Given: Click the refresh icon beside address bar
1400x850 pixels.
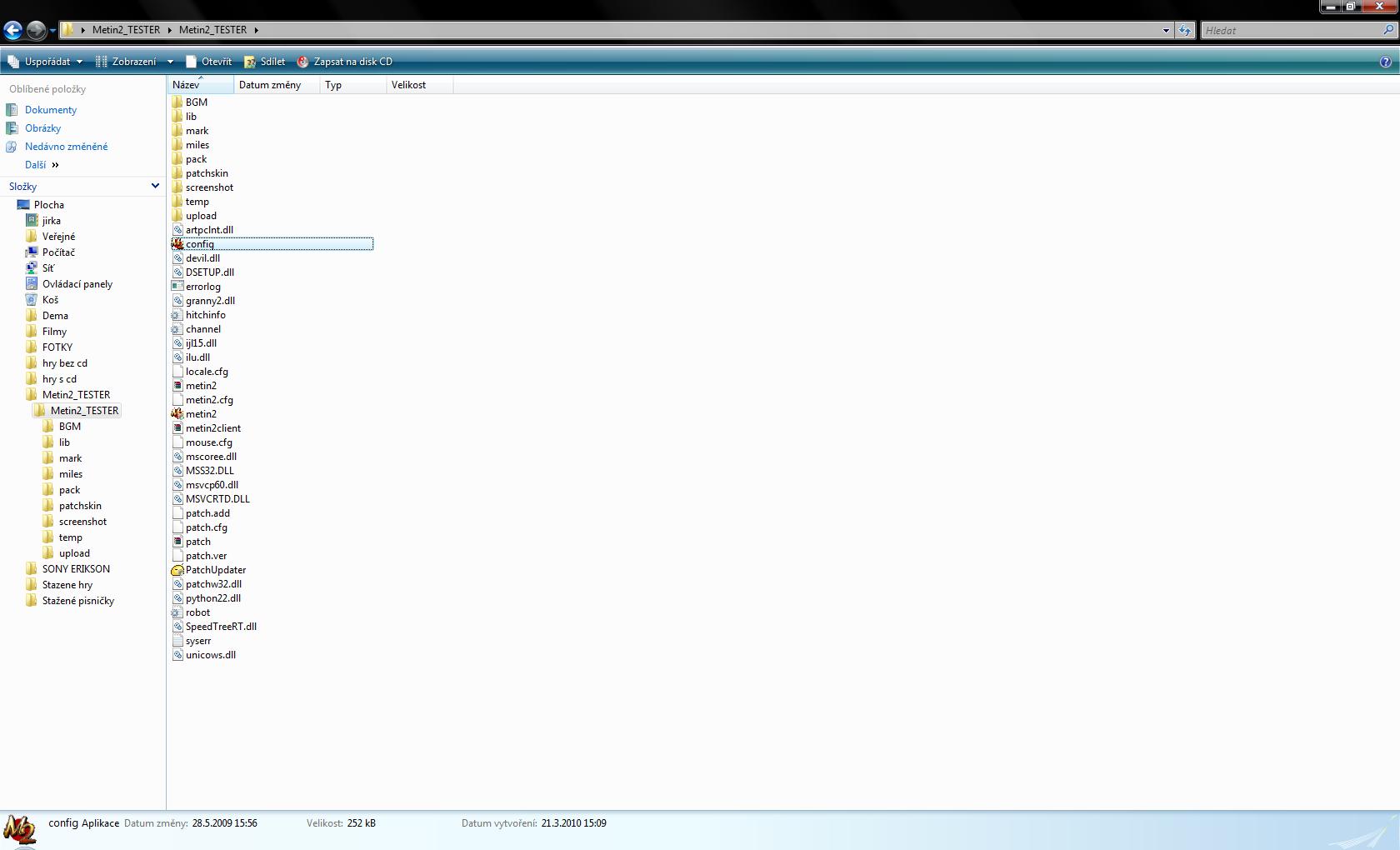Looking at the screenshot, I should (x=1184, y=30).
